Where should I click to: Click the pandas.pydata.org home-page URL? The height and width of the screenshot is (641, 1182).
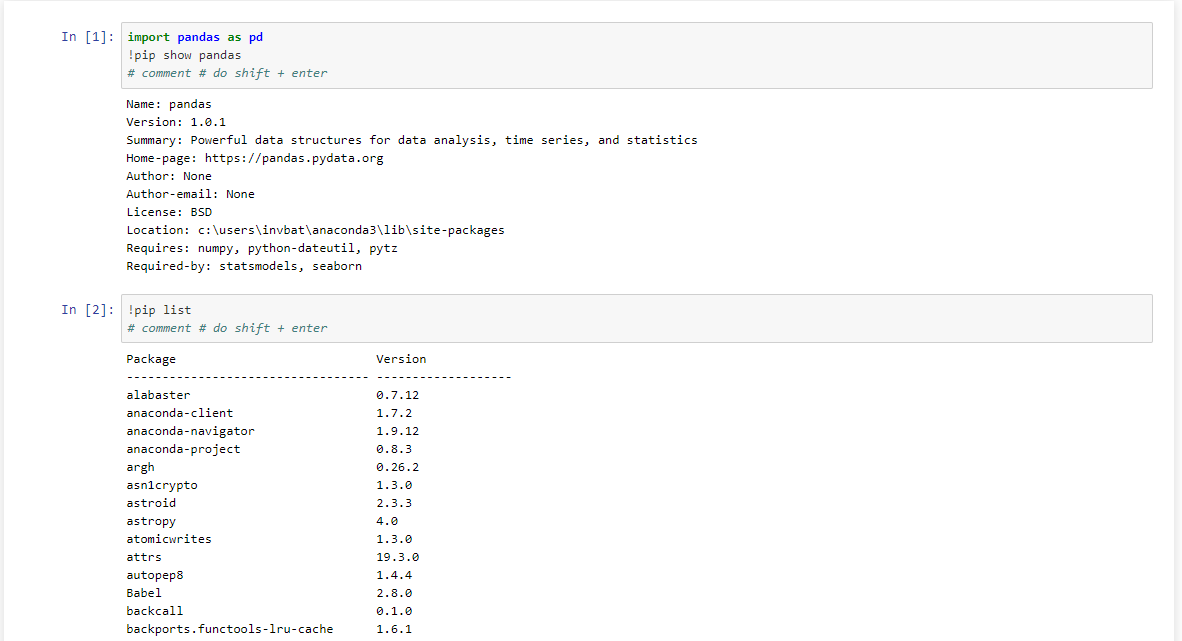tap(294, 158)
